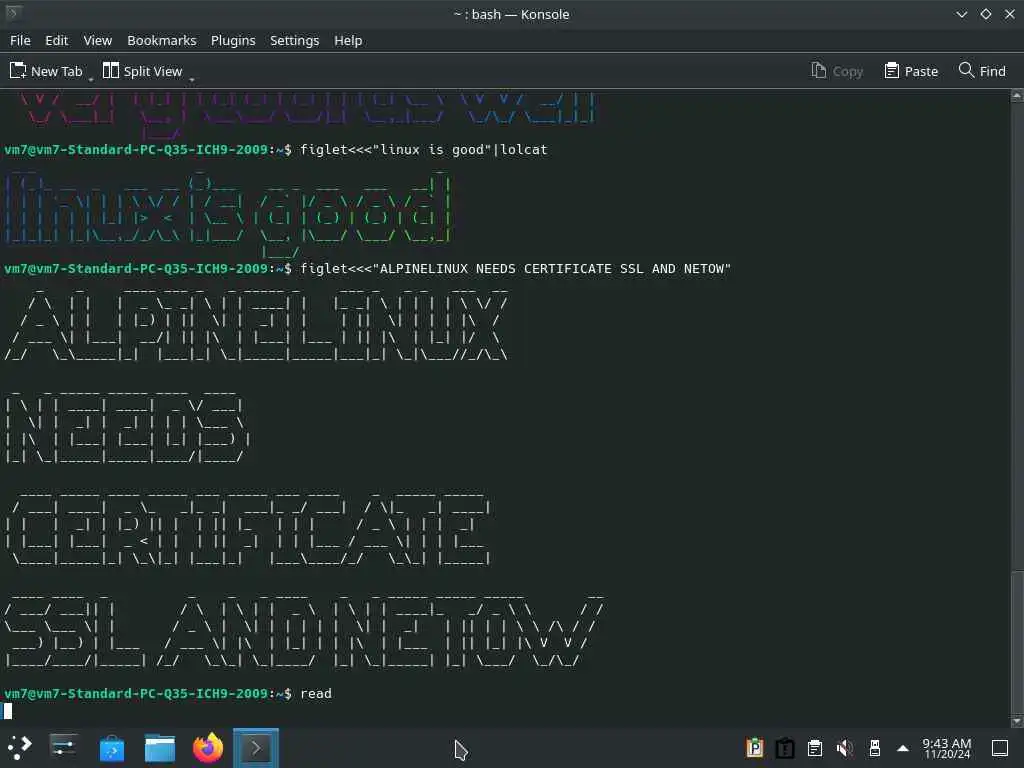Close the Konsole window
The width and height of the screenshot is (1024, 768).
tap(1010, 14)
